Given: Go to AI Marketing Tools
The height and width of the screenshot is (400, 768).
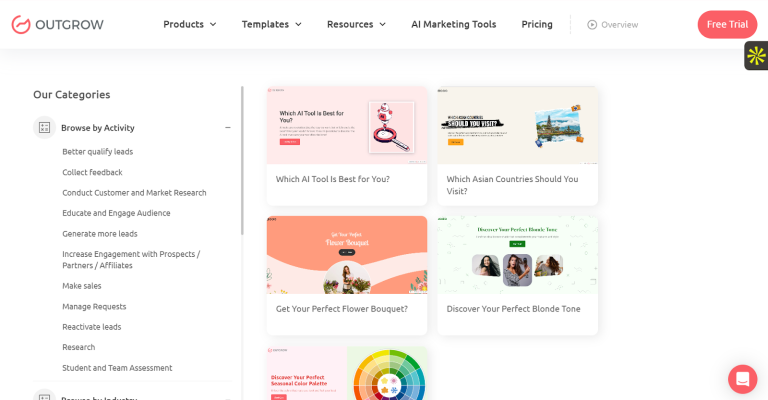Looking at the screenshot, I should [x=453, y=25].
